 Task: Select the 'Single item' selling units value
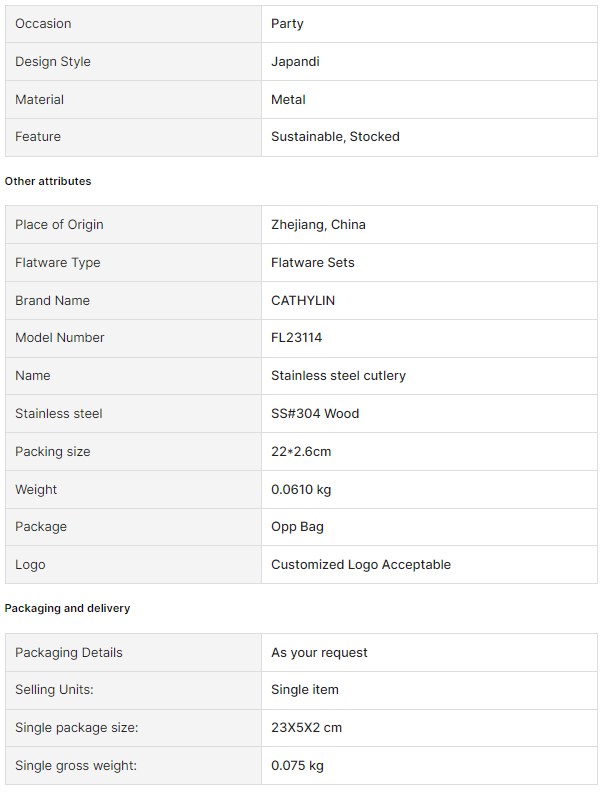click(305, 690)
